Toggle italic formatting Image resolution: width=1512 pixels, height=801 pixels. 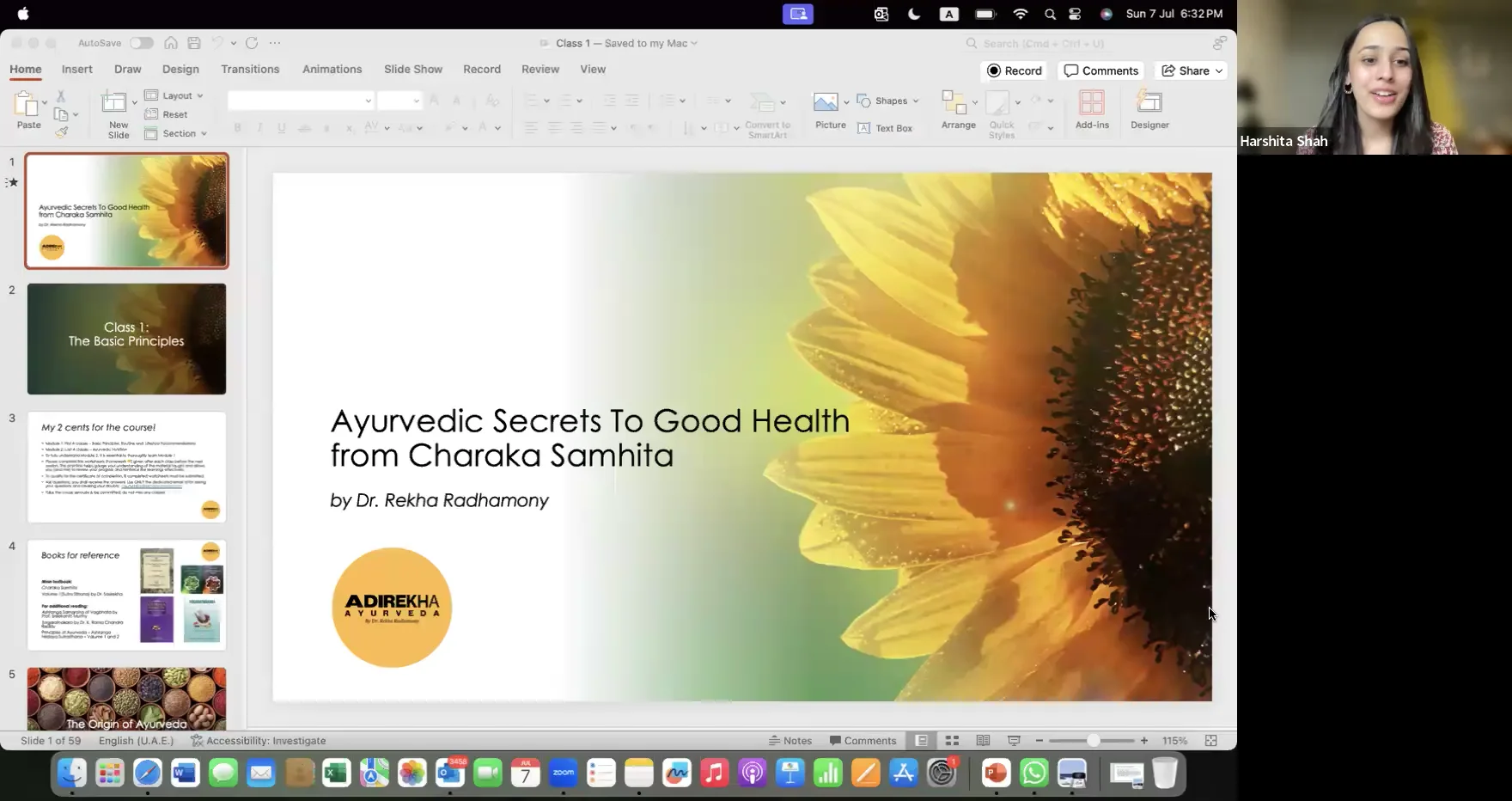click(x=259, y=127)
